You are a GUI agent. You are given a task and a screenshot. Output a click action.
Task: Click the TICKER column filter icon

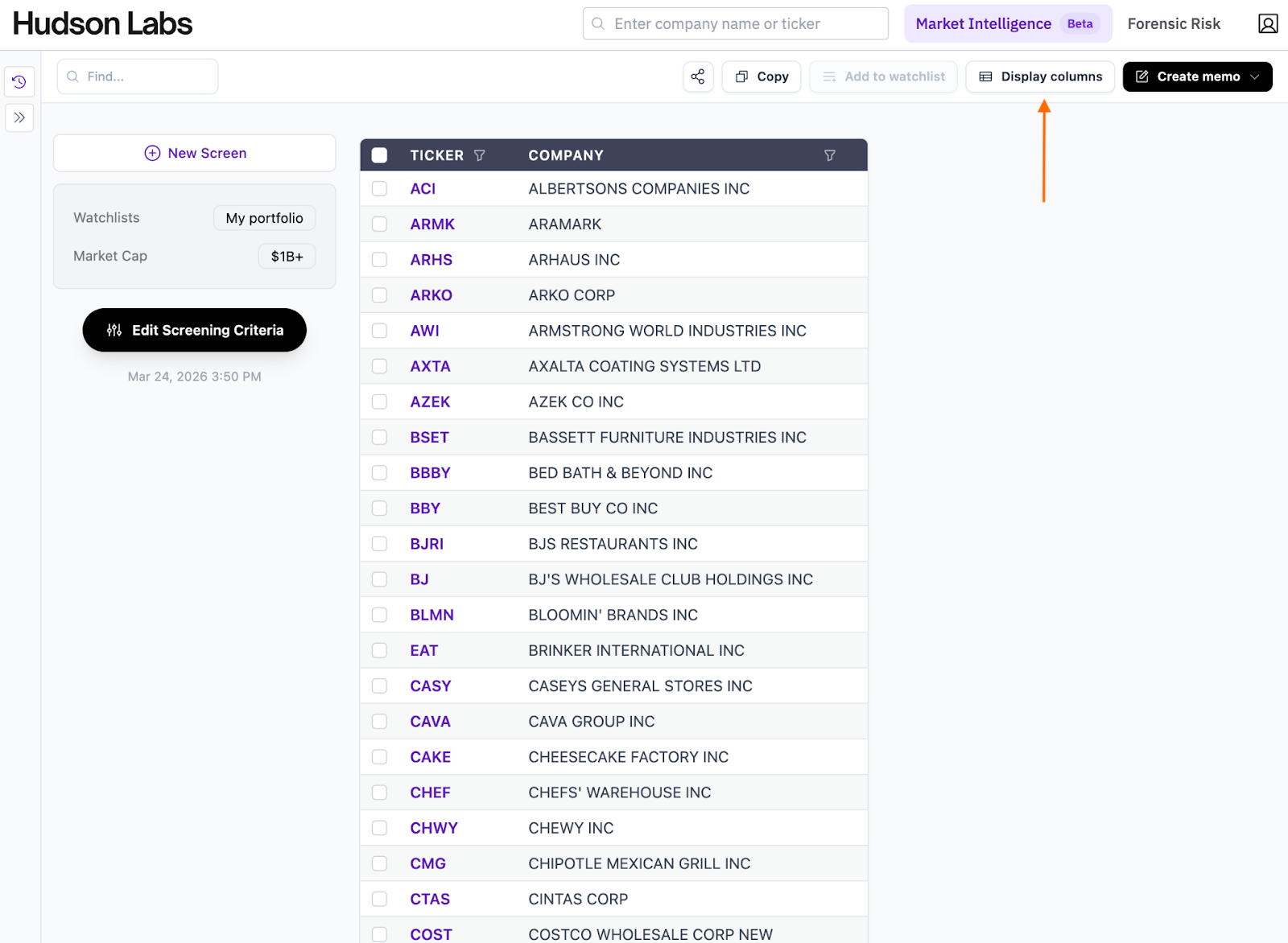480,155
